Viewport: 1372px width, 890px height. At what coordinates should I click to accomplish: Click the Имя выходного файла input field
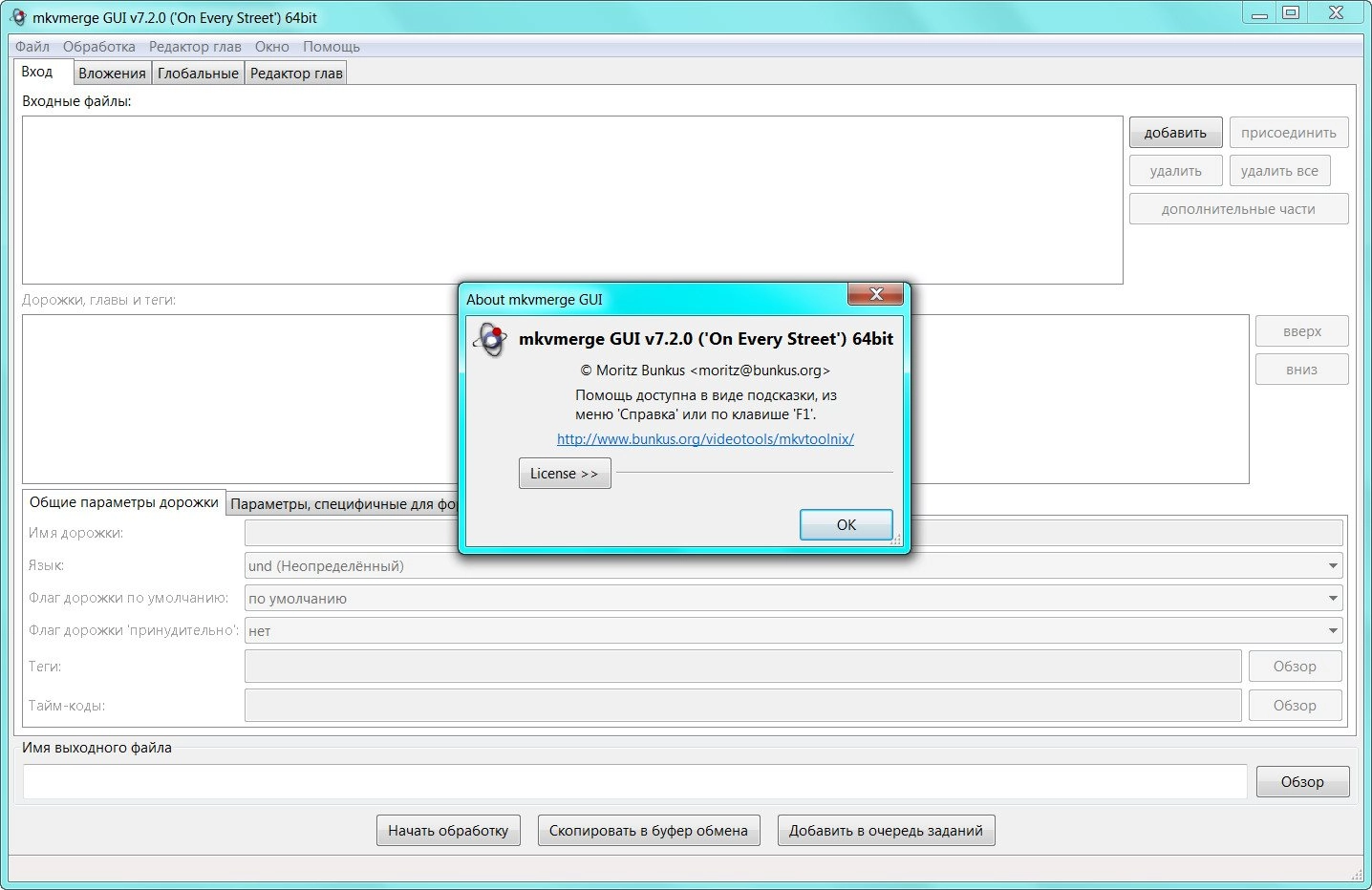tap(634, 782)
